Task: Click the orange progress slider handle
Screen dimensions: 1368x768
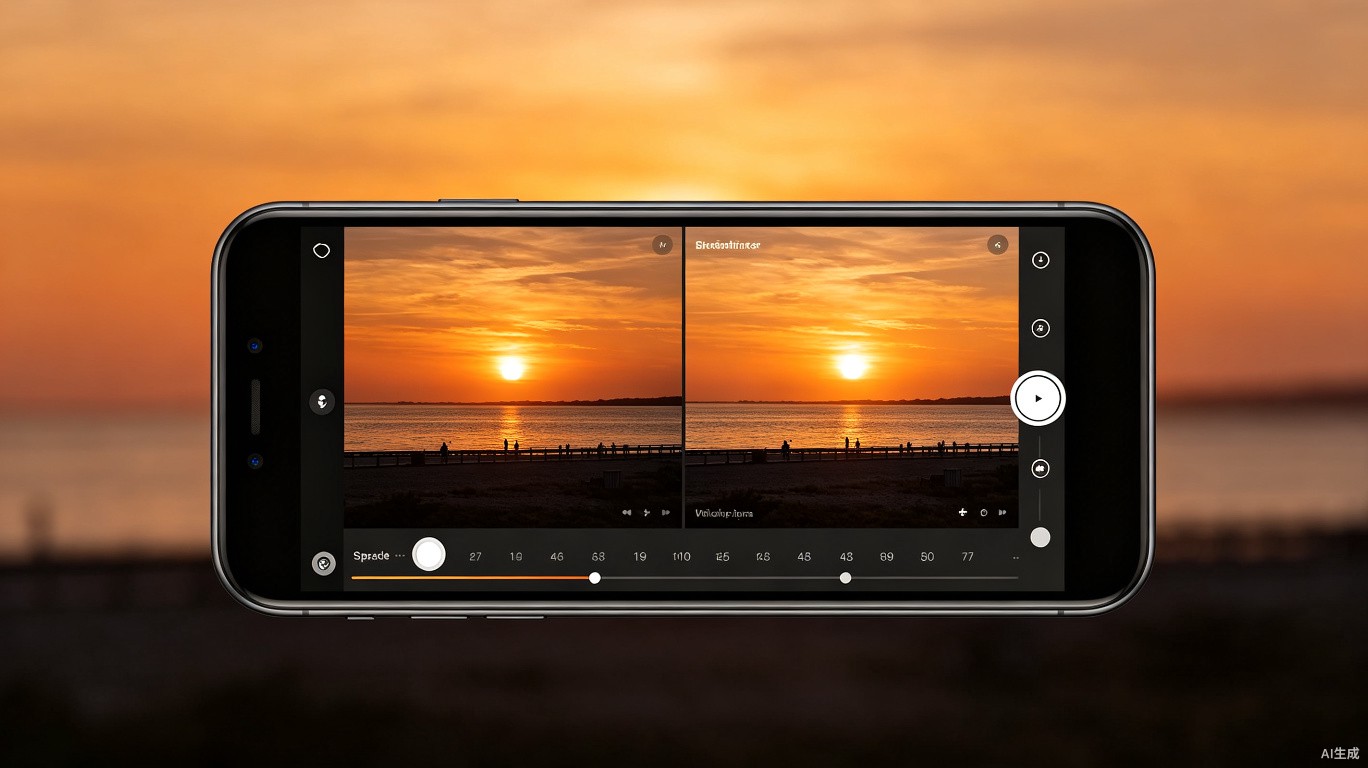Action: point(595,578)
